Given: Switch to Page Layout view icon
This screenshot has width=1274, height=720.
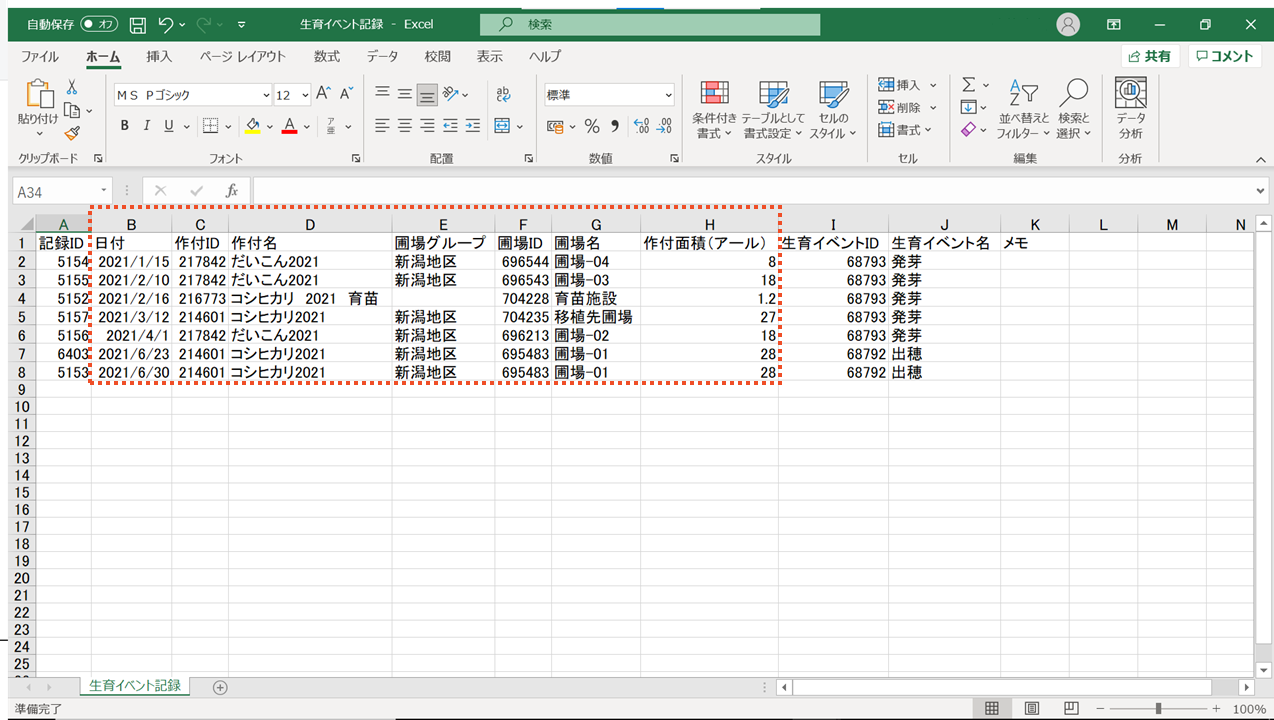Looking at the screenshot, I should [x=1031, y=709].
